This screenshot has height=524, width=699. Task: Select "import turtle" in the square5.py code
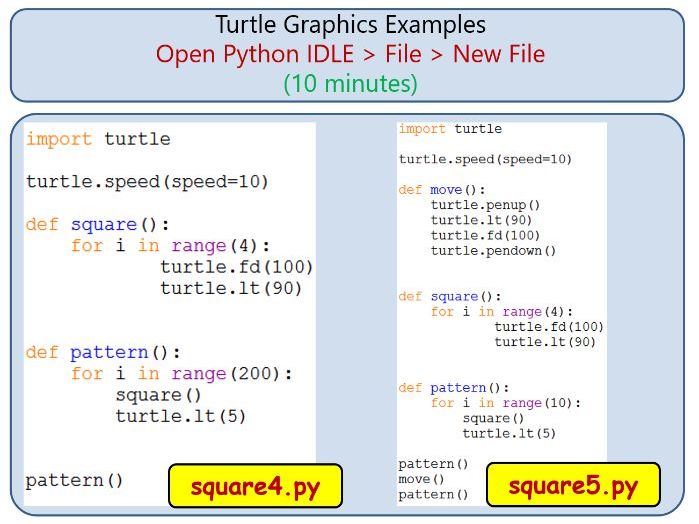pos(450,129)
